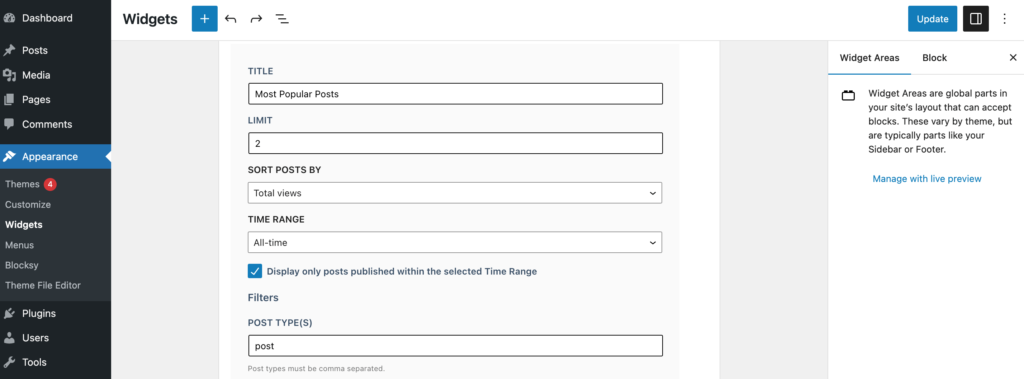Open the three-dot options menu

click(1005, 19)
